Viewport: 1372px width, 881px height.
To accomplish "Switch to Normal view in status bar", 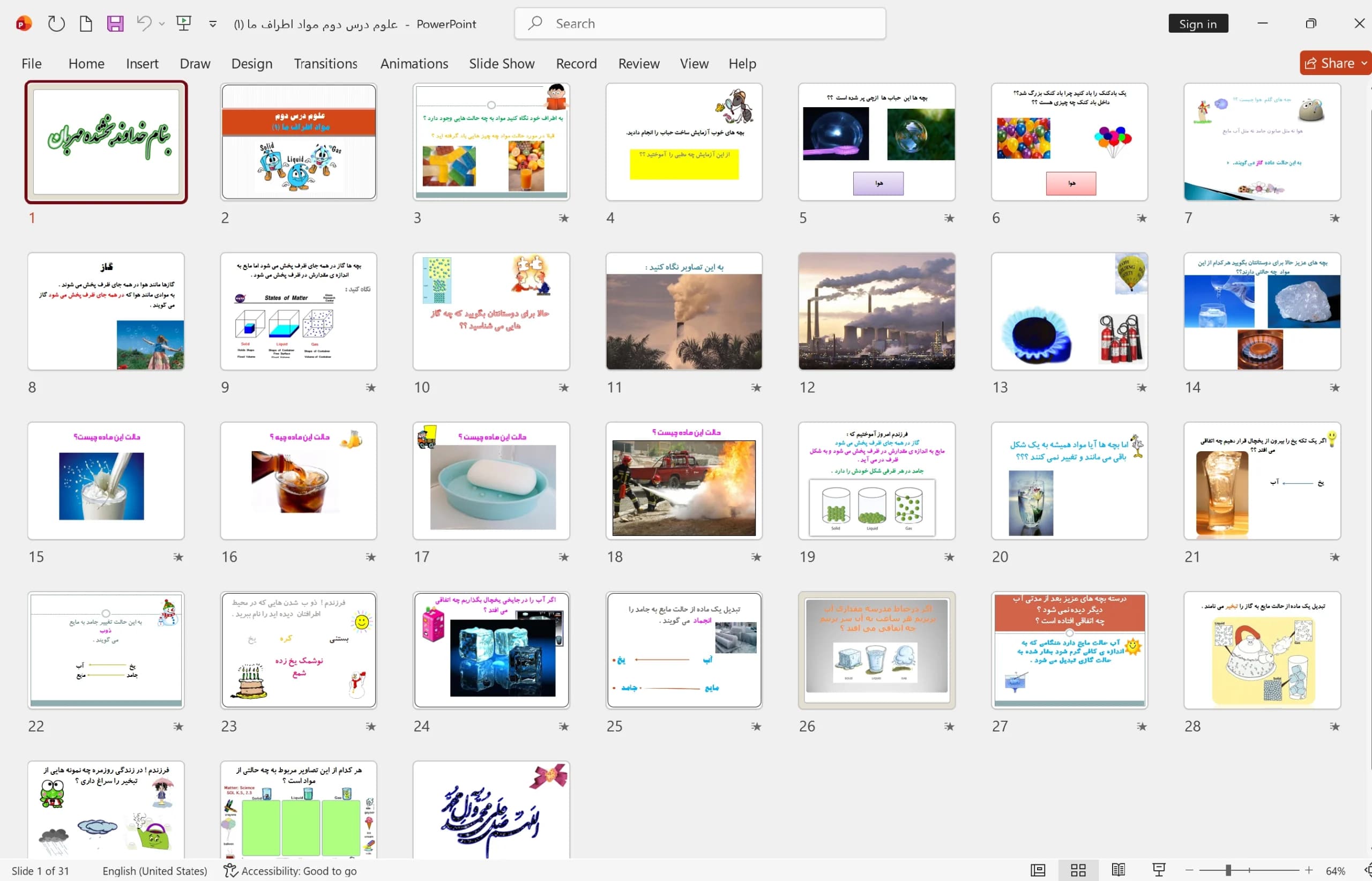I will [1038, 870].
